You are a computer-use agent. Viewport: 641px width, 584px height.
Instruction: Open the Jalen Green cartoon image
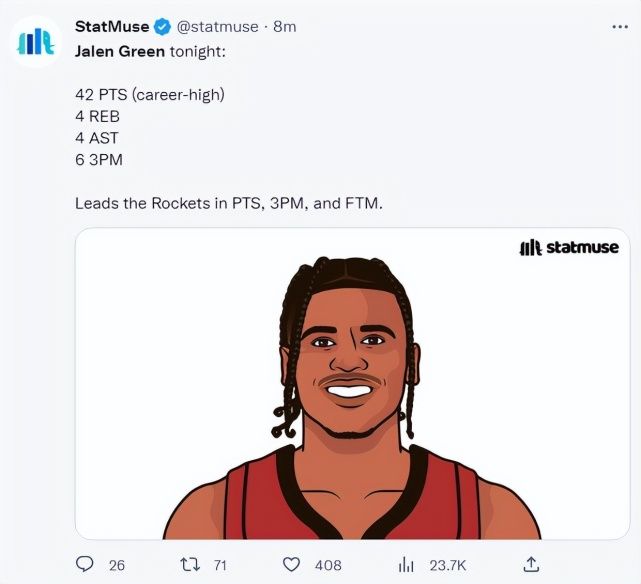pos(352,384)
